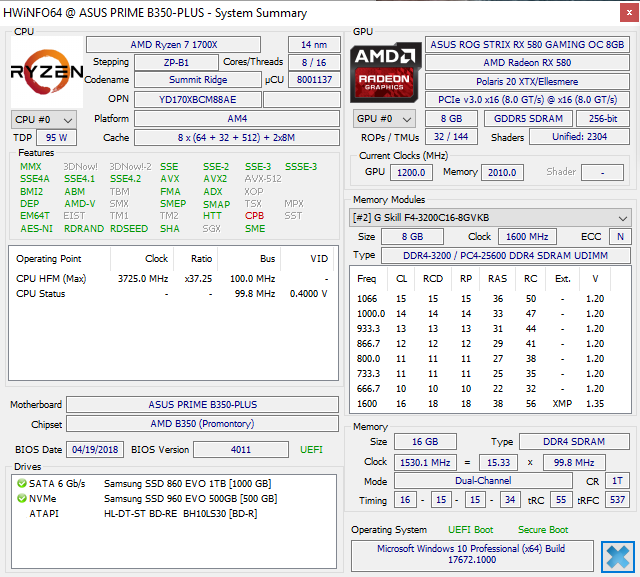The width and height of the screenshot is (640, 577).
Task: Click the BIOS date 04/19/2018
Action: point(95,450)
